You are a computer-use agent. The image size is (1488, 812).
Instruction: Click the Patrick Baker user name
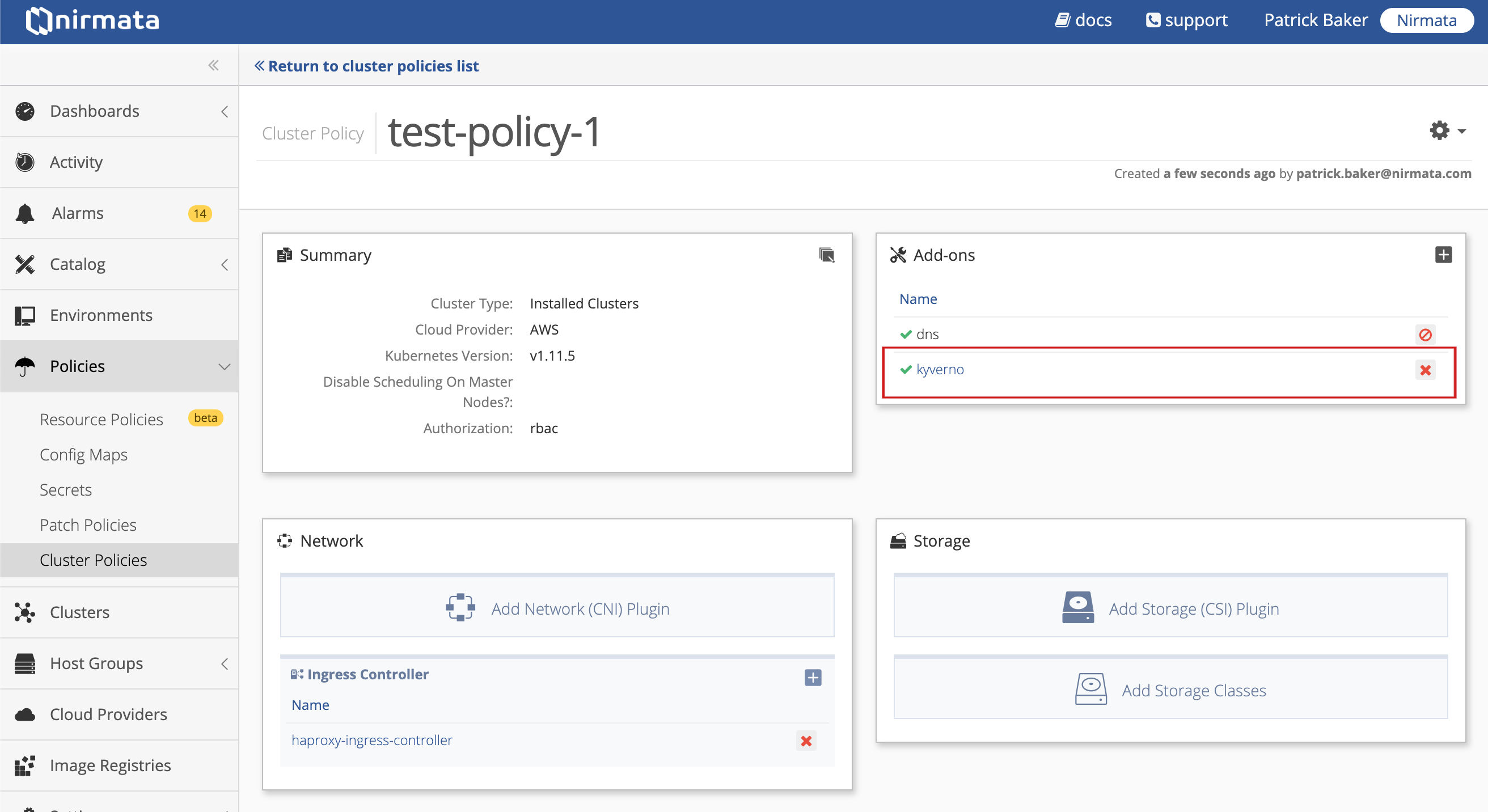point(1315,20)
